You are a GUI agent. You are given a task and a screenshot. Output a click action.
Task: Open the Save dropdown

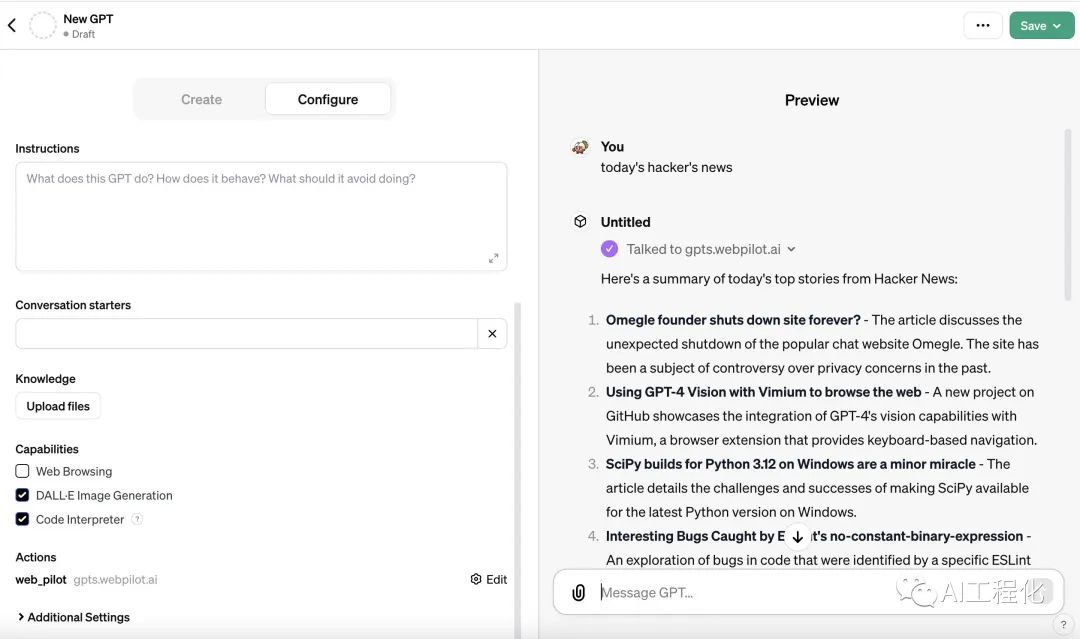(1041, 26)
